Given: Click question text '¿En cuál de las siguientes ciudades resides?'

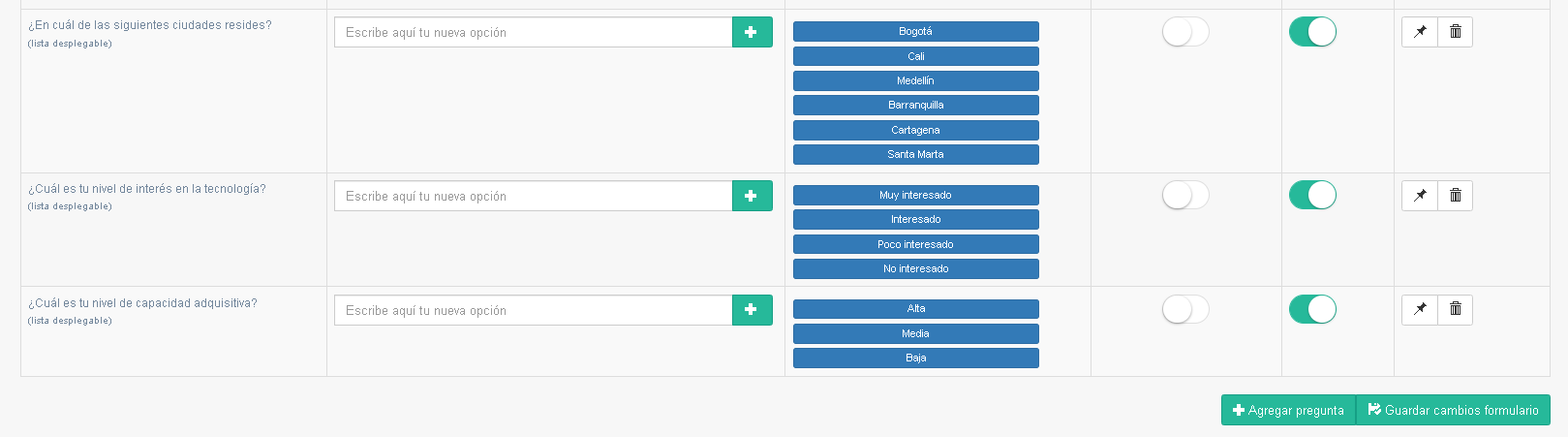Looking at the screenshot, I should 150,25.
